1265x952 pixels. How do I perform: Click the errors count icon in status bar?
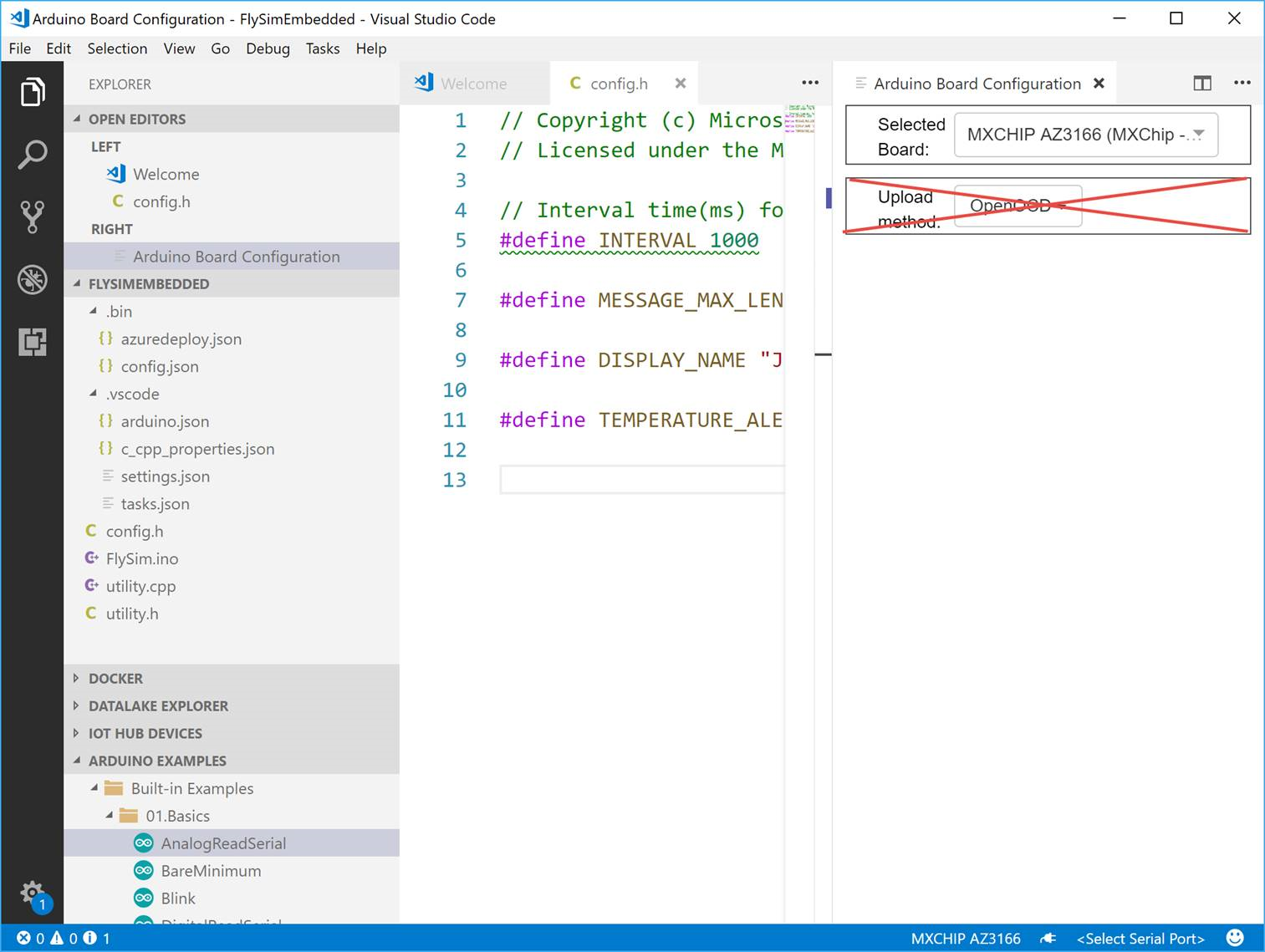(24, 938)
